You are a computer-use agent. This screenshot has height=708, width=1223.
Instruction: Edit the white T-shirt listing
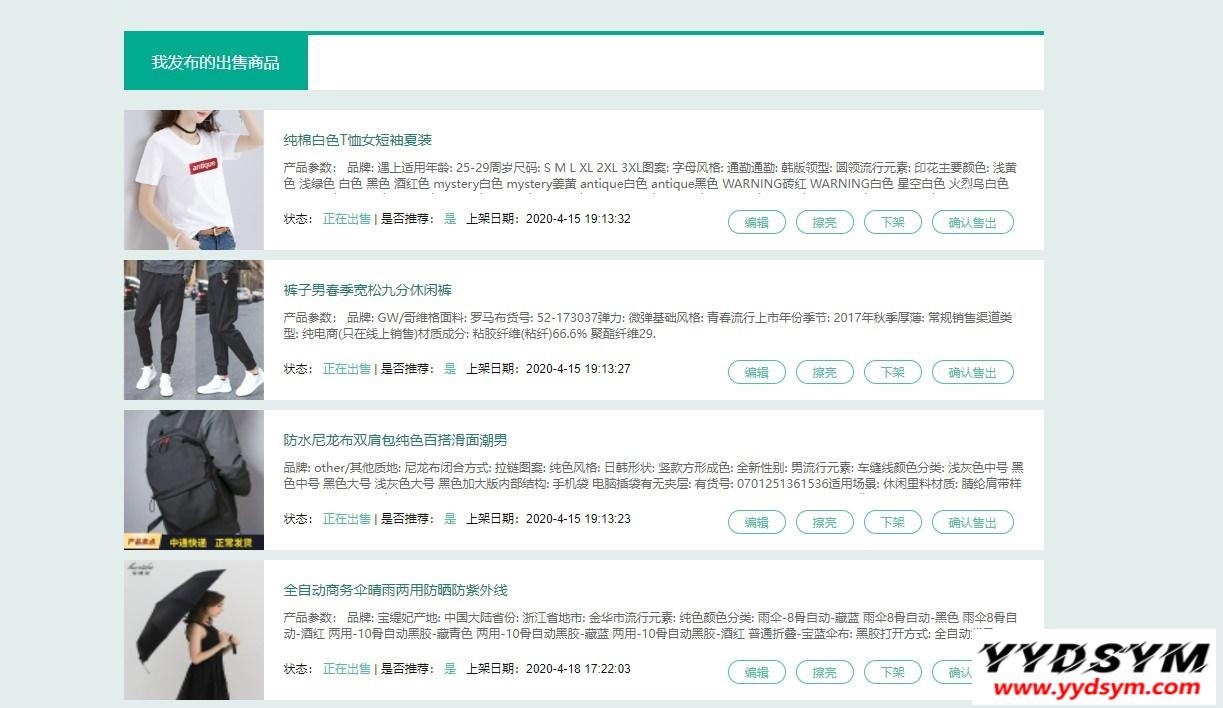click(x=756, y=222)
